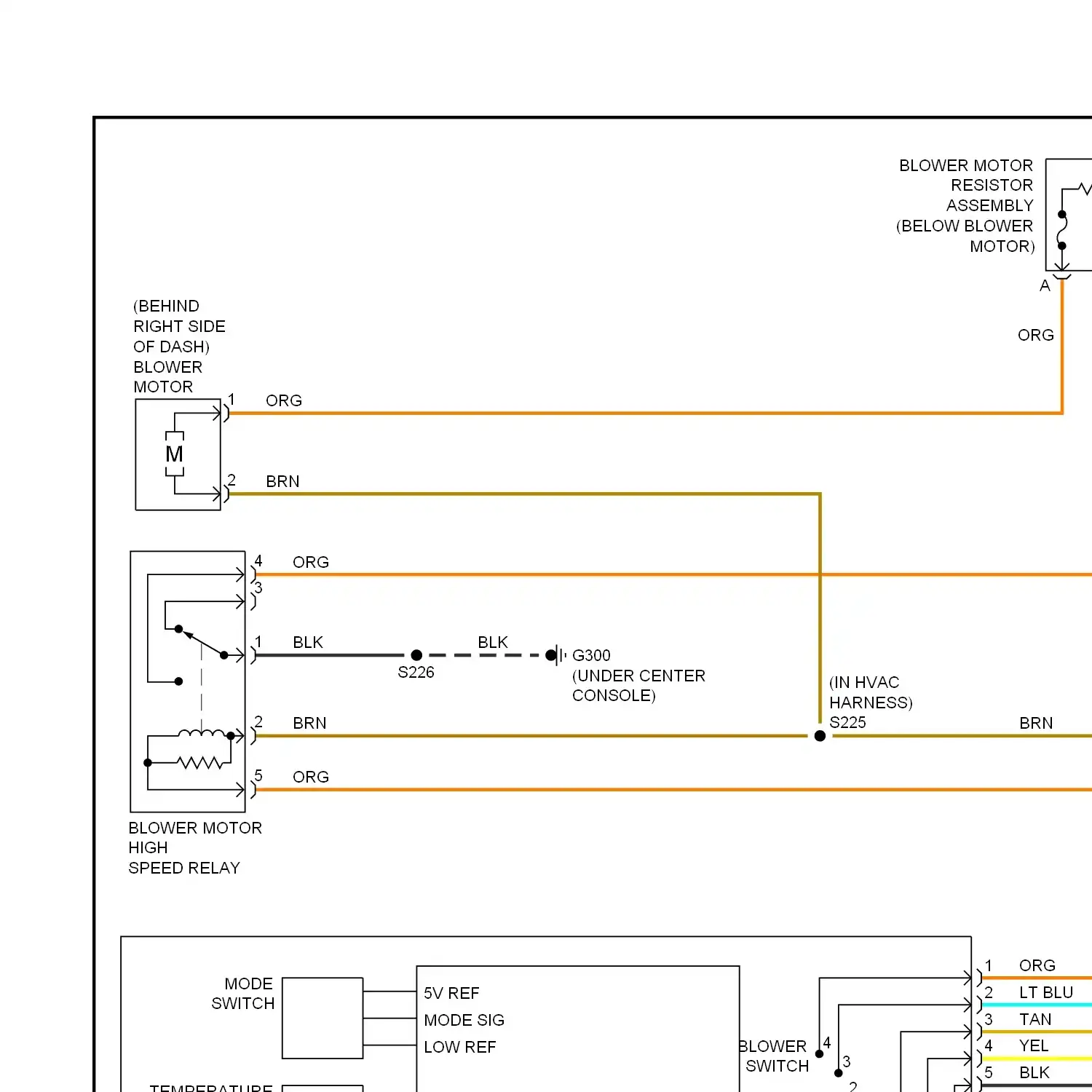Click the S225 splice dot
1092x1092 pixels.
pyautogui.click(x=820, y=736)
